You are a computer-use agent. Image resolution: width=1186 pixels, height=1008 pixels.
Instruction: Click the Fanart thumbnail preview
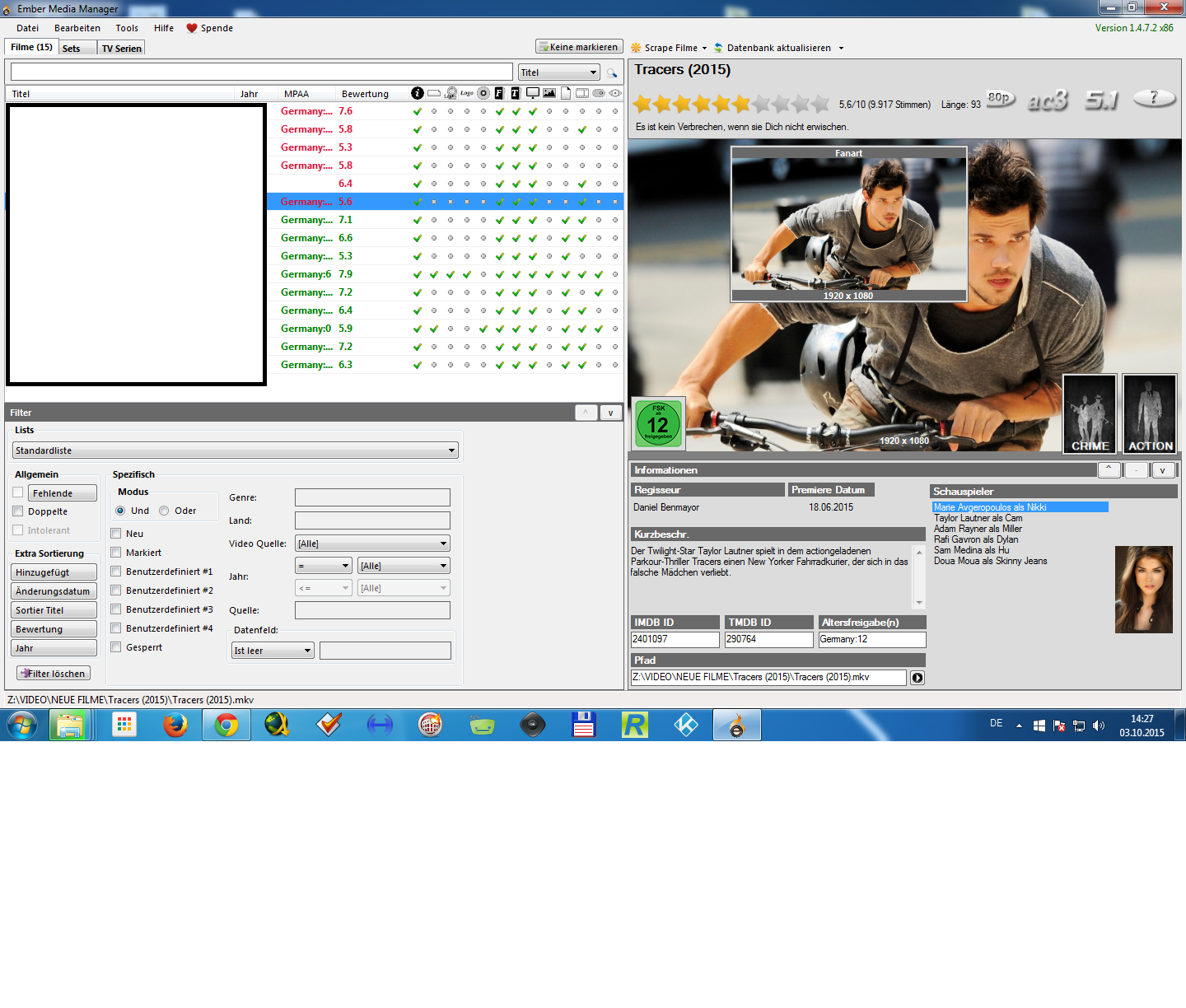click(849, 224)
